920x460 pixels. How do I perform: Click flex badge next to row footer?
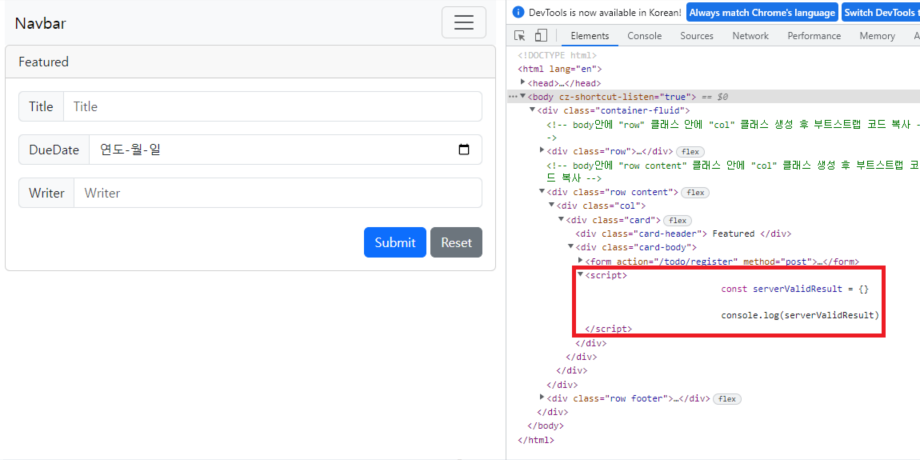tap(727, 399)
